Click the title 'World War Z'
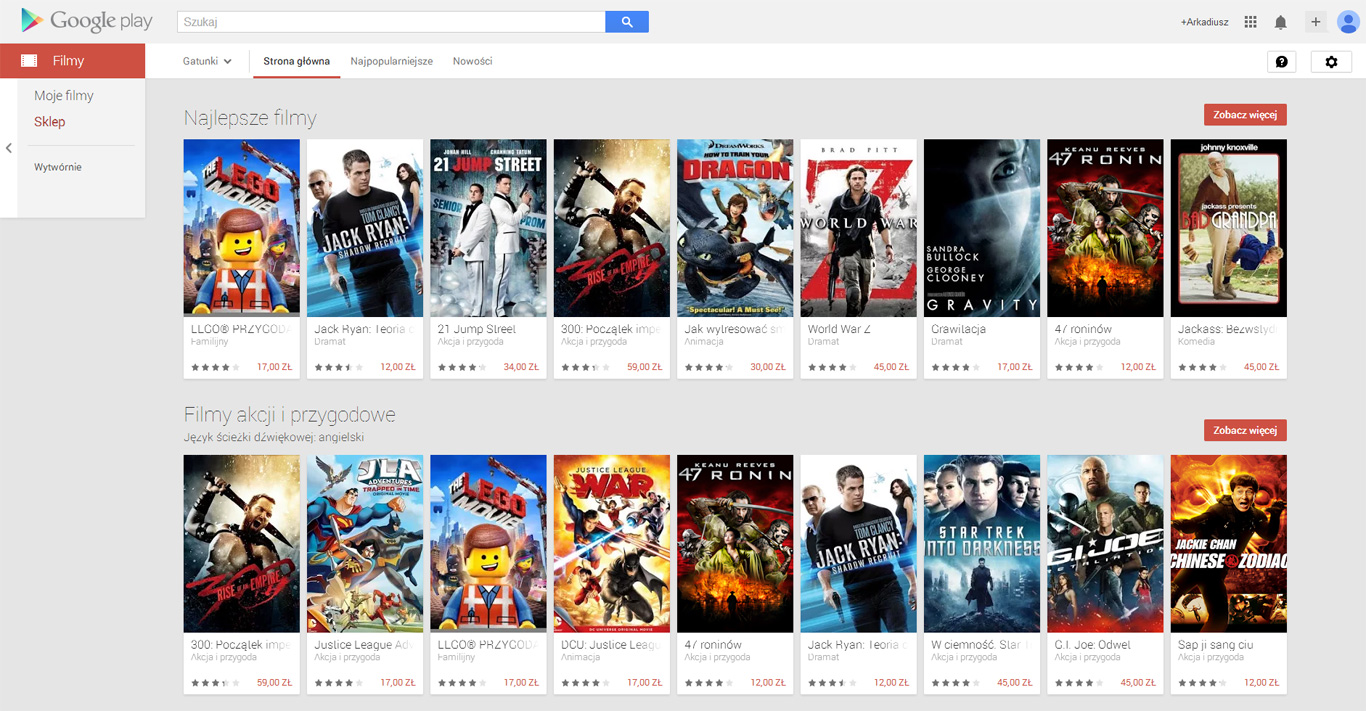Image resolution: width=1366 pixels, height=711 pixels. click(x=839, y=329)
